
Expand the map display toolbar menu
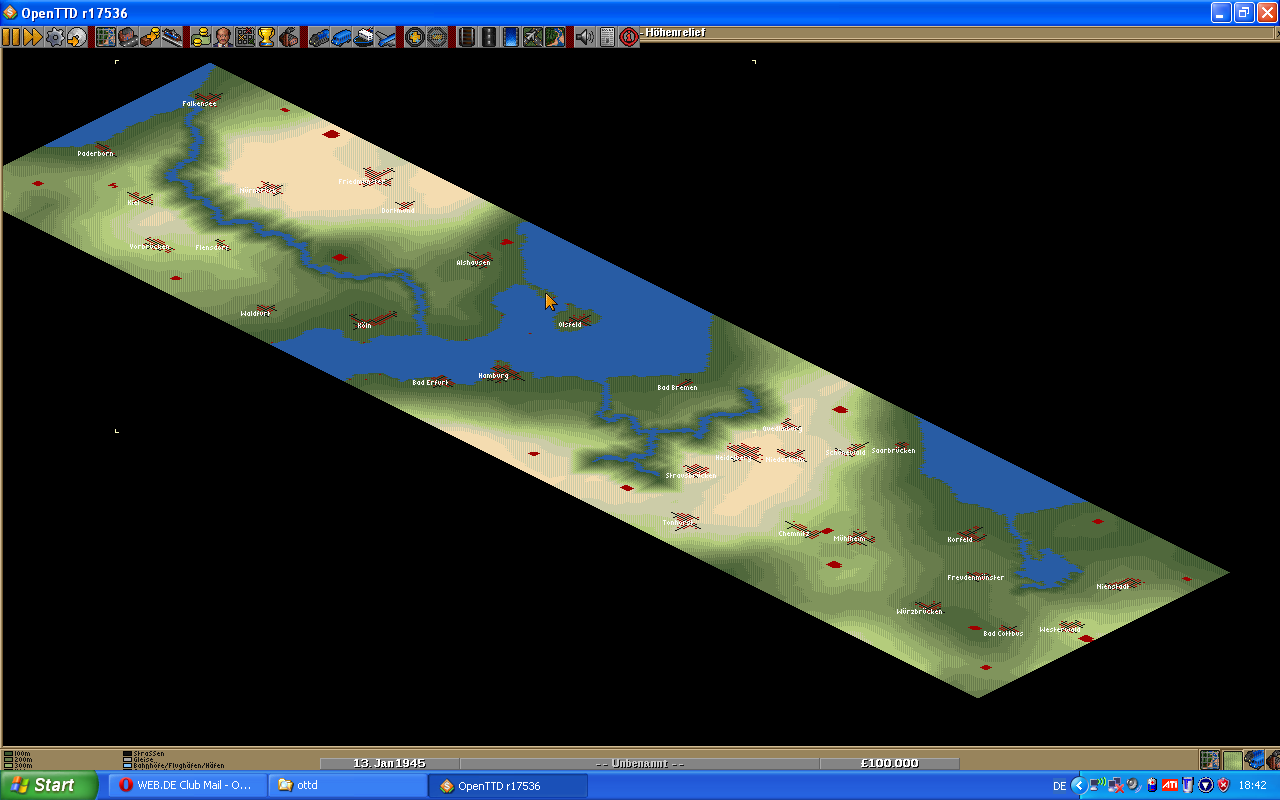coord(106,37)
